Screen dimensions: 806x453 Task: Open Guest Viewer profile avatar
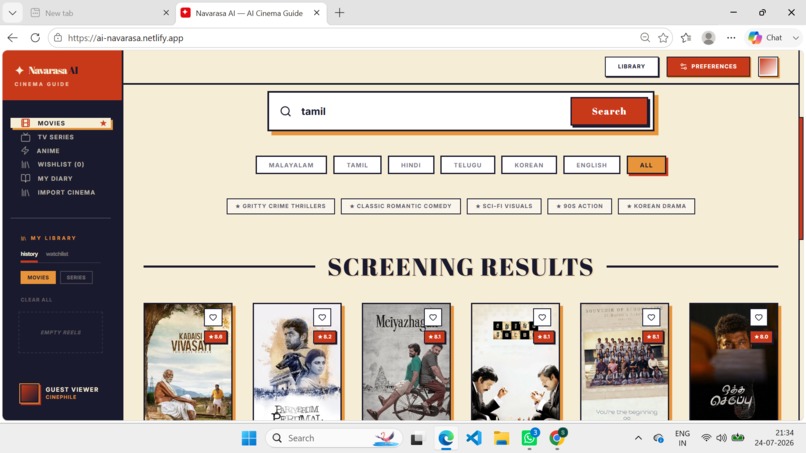coord(29,393)
